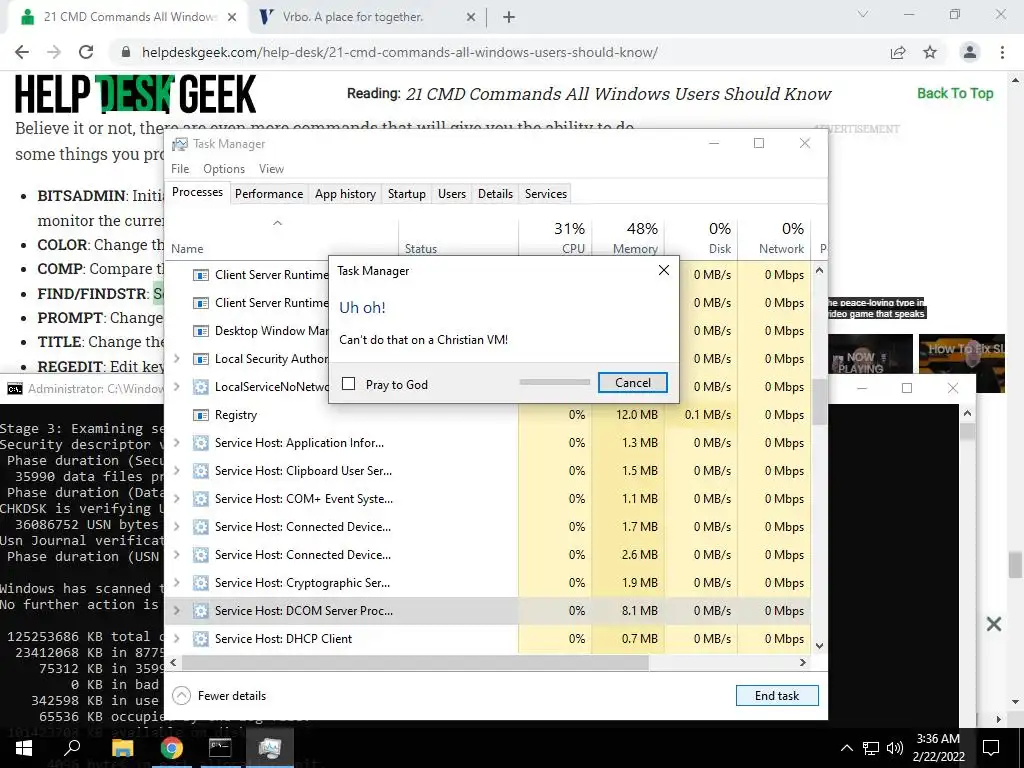
Task: Go to the Users tab
Action: click(x=452, y=194)
